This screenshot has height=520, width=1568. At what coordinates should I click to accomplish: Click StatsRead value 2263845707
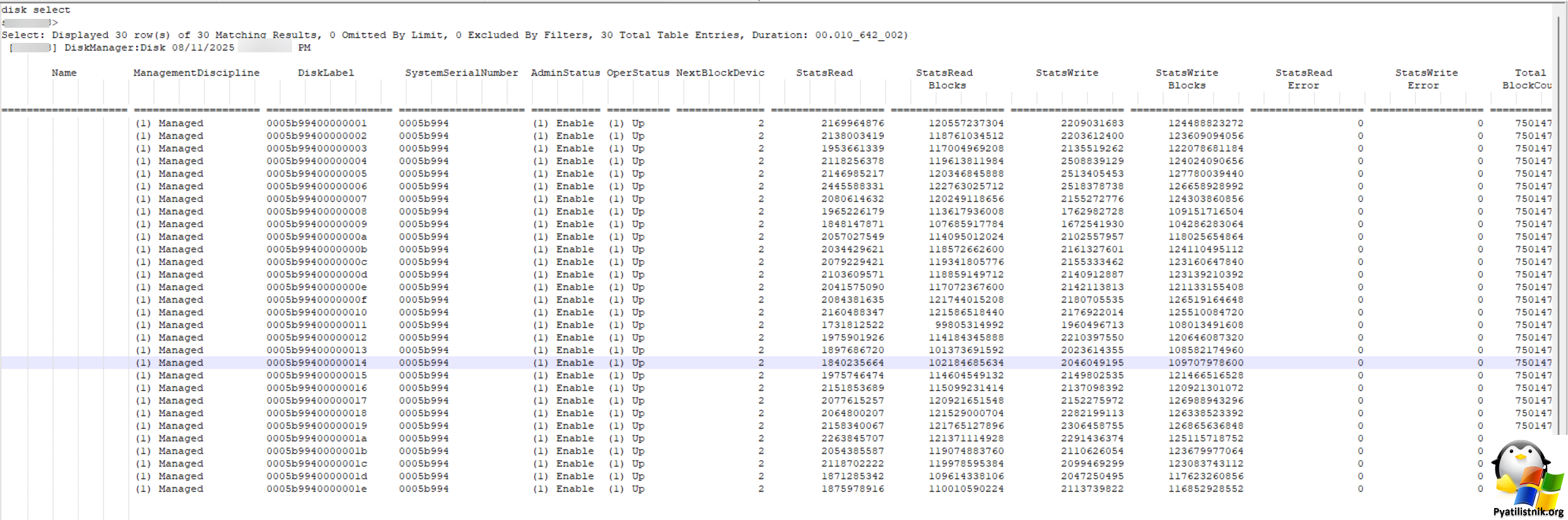click(853, 439)
